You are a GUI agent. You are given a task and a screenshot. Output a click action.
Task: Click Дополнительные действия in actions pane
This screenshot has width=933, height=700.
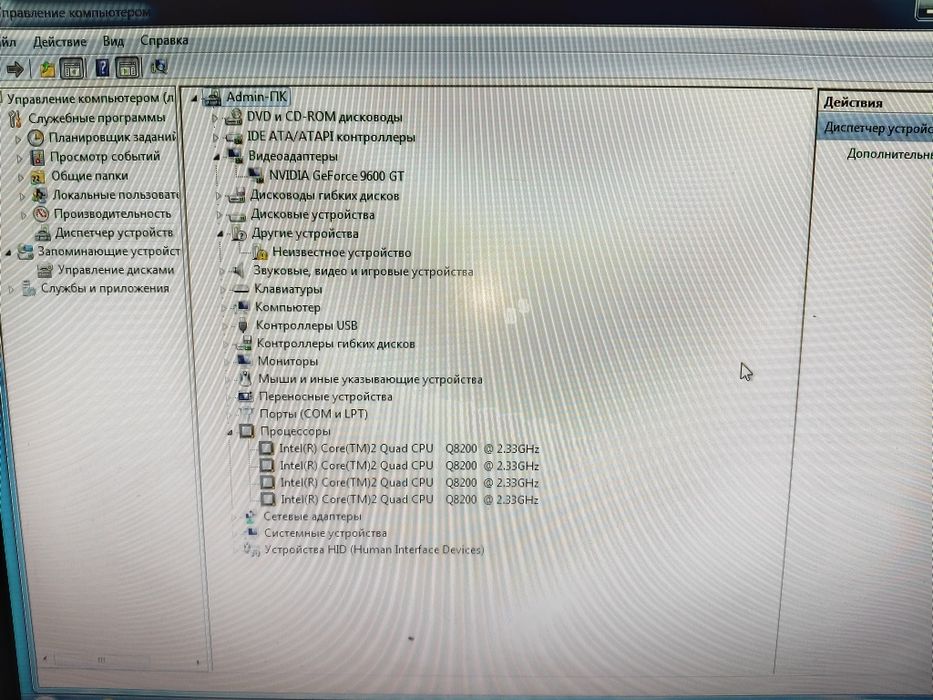pyautogui.click(x=890, y=154)
